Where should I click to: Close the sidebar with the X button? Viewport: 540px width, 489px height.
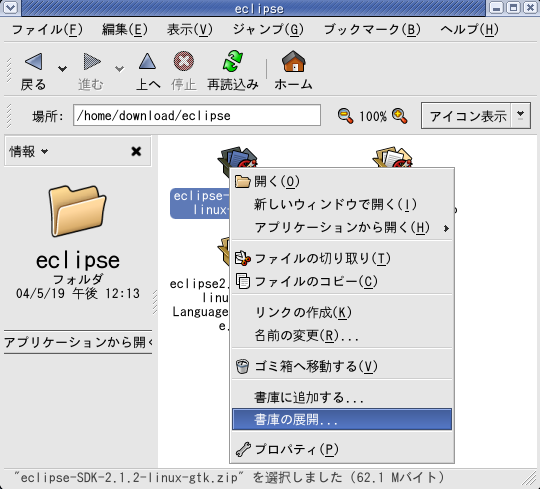coord(136,151)
